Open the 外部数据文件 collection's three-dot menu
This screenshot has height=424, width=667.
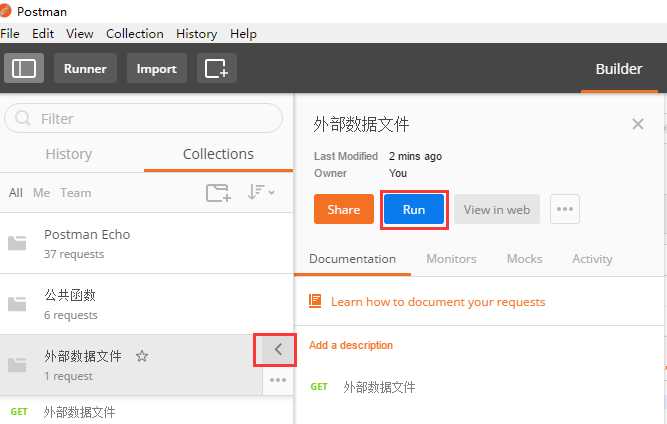coord(278,380)
